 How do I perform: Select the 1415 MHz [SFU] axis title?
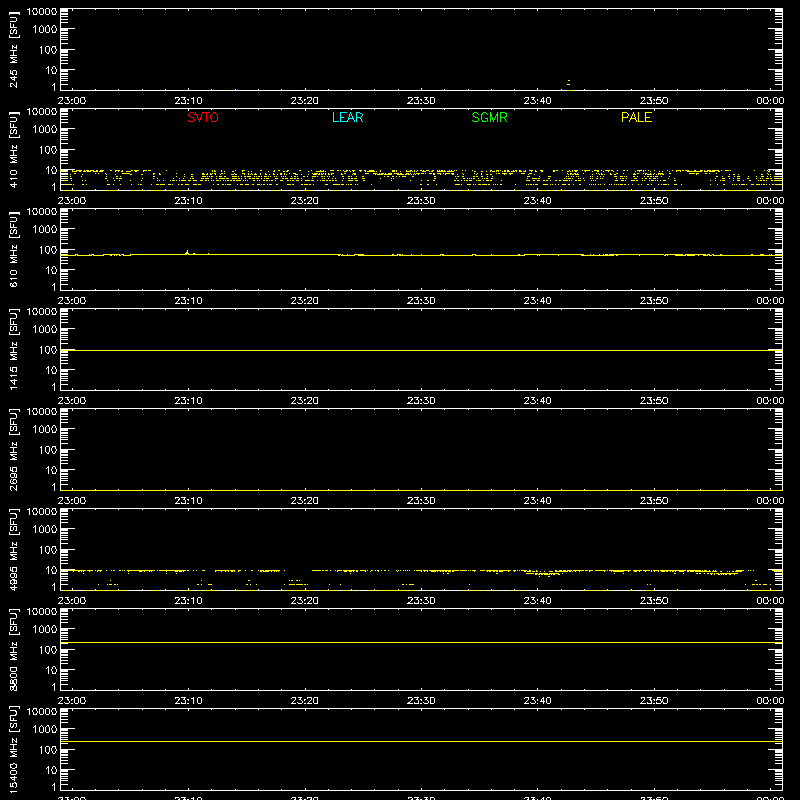[13, 349]
